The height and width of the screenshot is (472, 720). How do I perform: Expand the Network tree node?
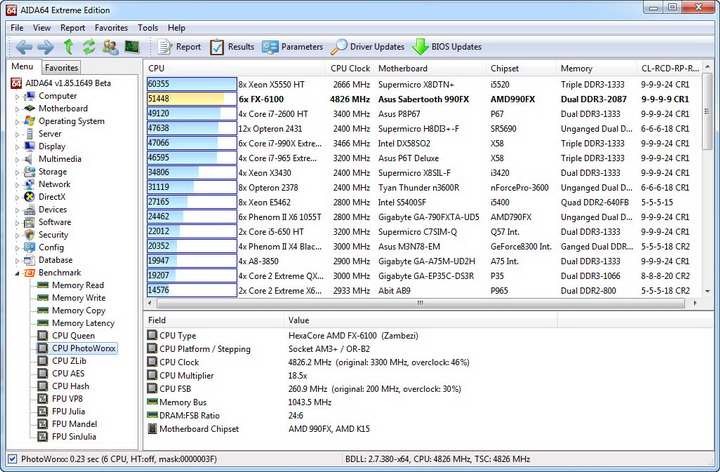point(17,185)
